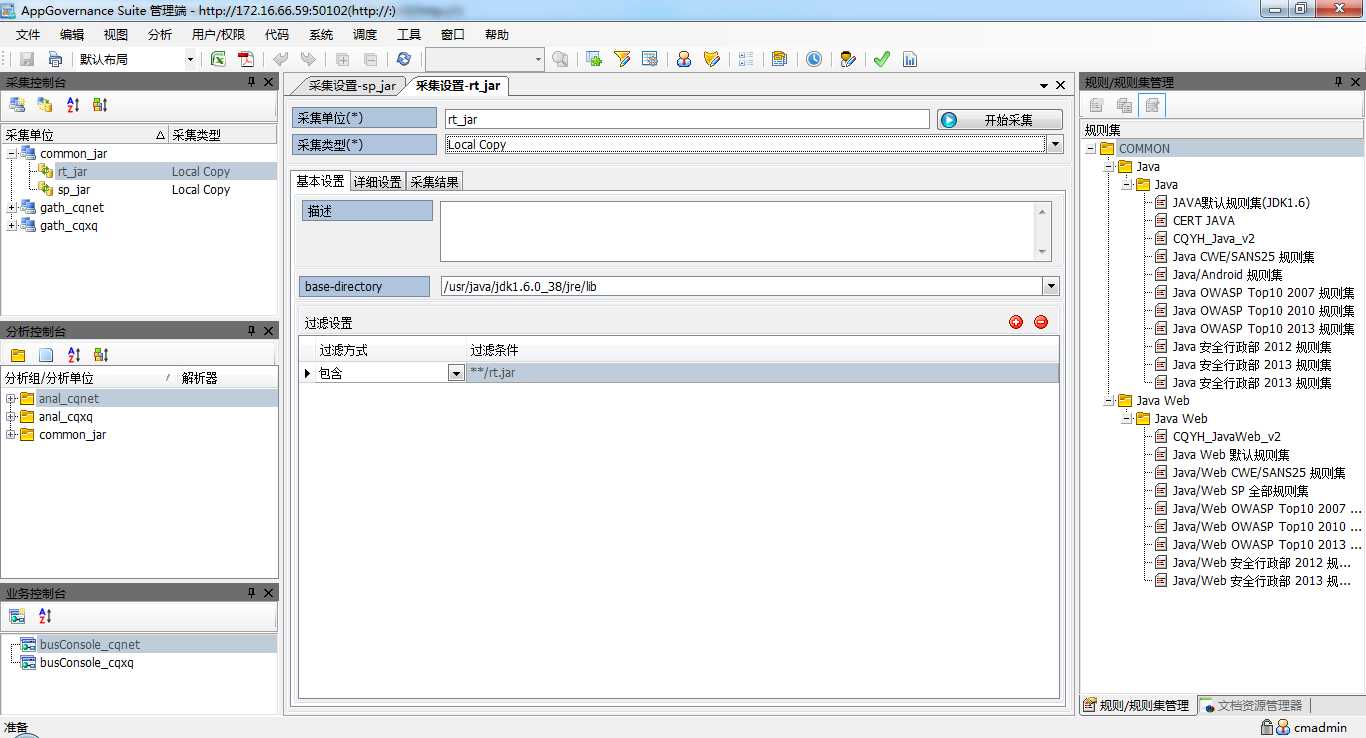The image size is (1366, 738).
Task: Select CERT JAVA rule set
Action: pyautogui.click(x=1203, y=221)
